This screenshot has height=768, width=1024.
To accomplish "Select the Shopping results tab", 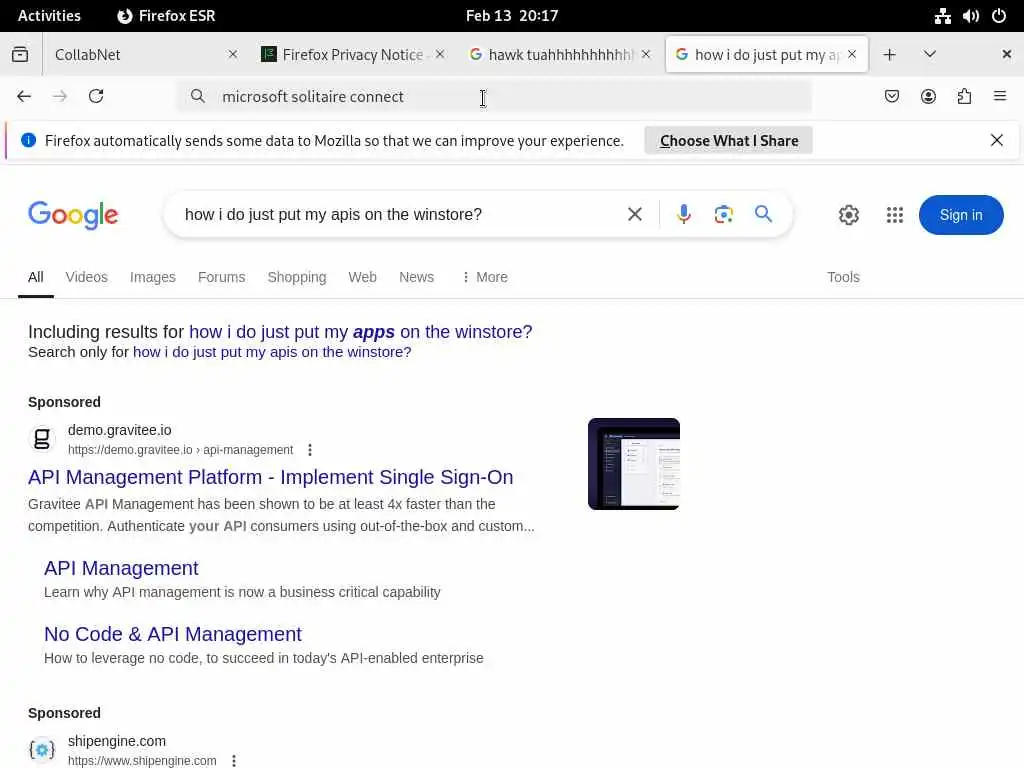I will tap(297, 278).
